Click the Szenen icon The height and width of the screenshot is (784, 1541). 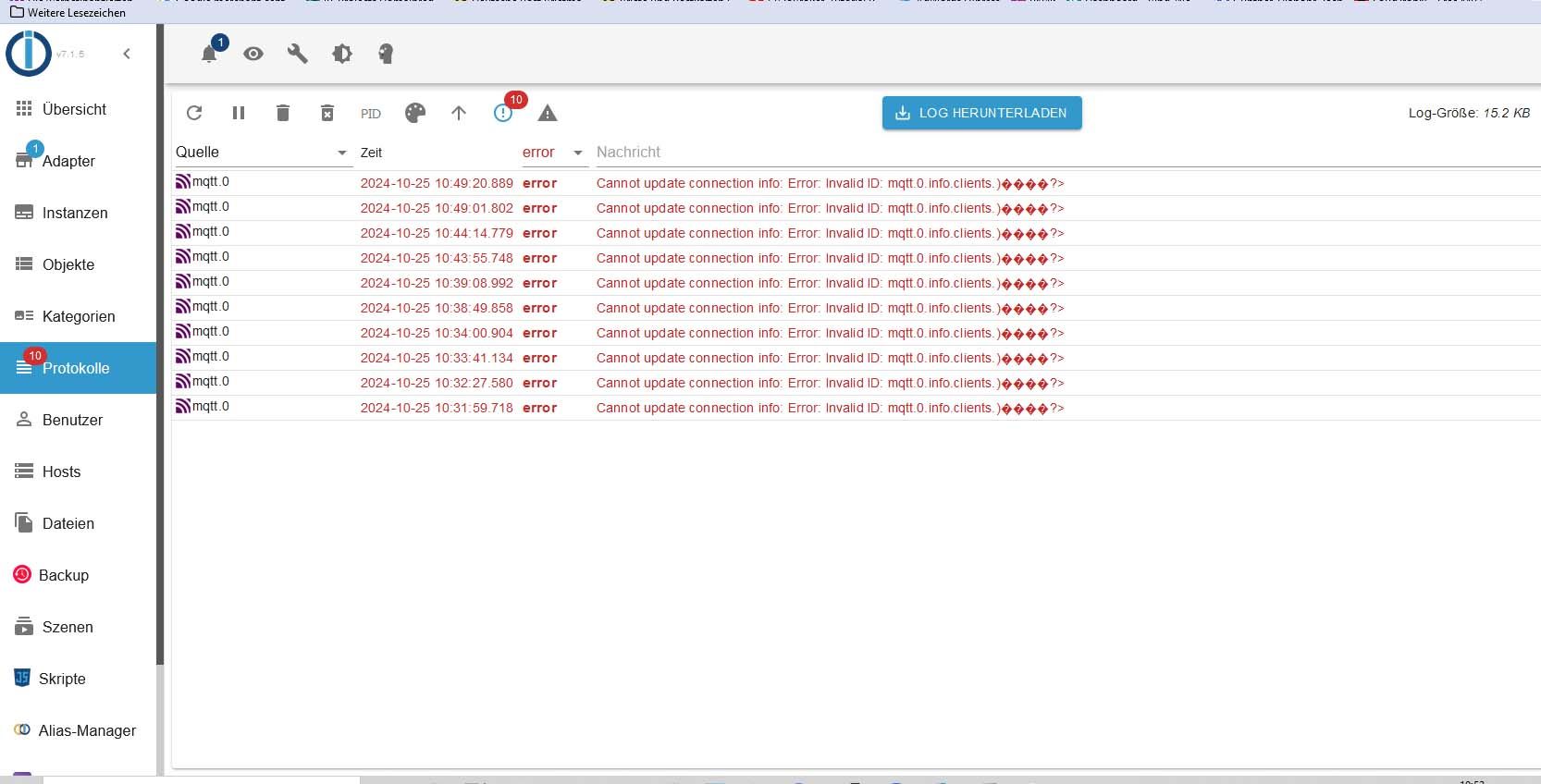[x=24, y=626]
